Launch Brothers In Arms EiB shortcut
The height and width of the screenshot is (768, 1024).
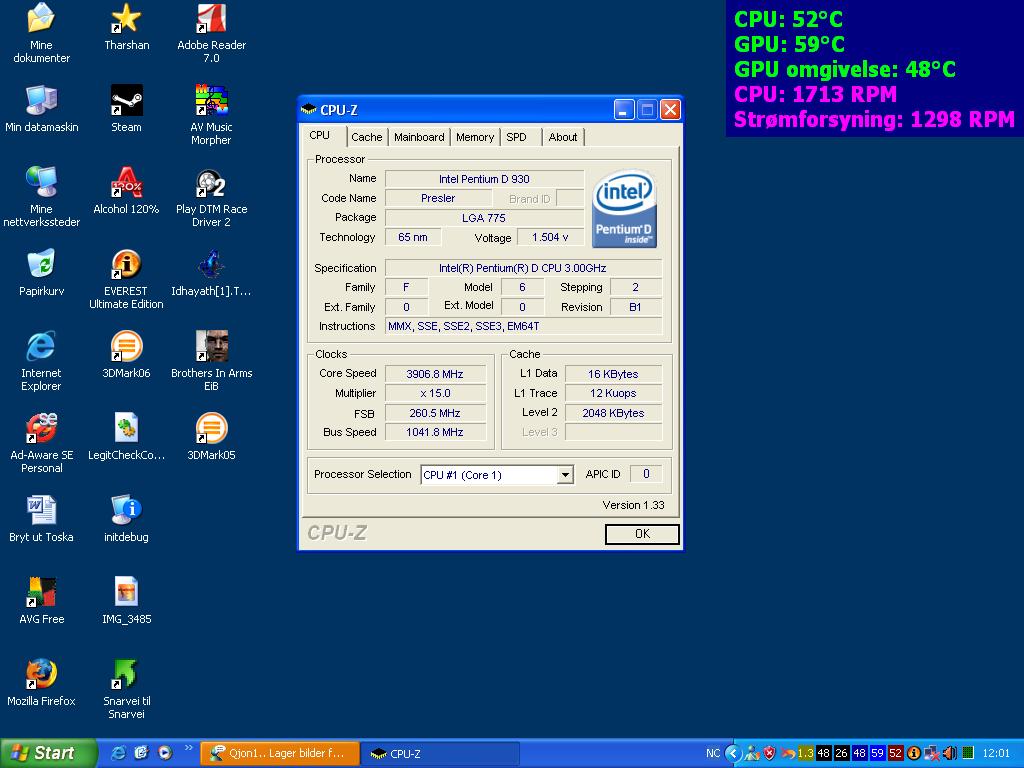point(211,346)
